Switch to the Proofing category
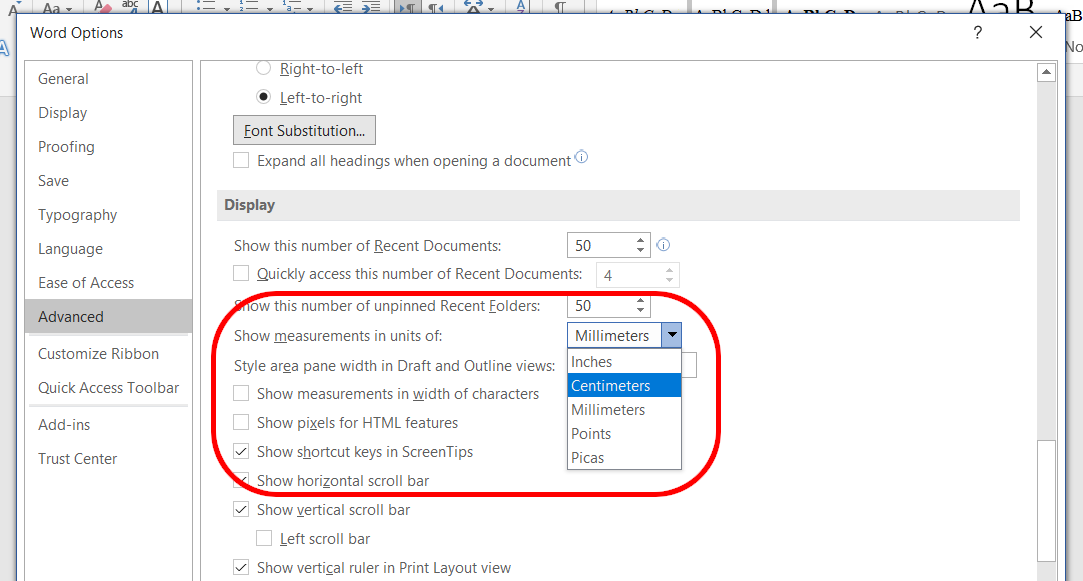The image size is (1083, 581). pyautogui.click(x=66, y=146)
